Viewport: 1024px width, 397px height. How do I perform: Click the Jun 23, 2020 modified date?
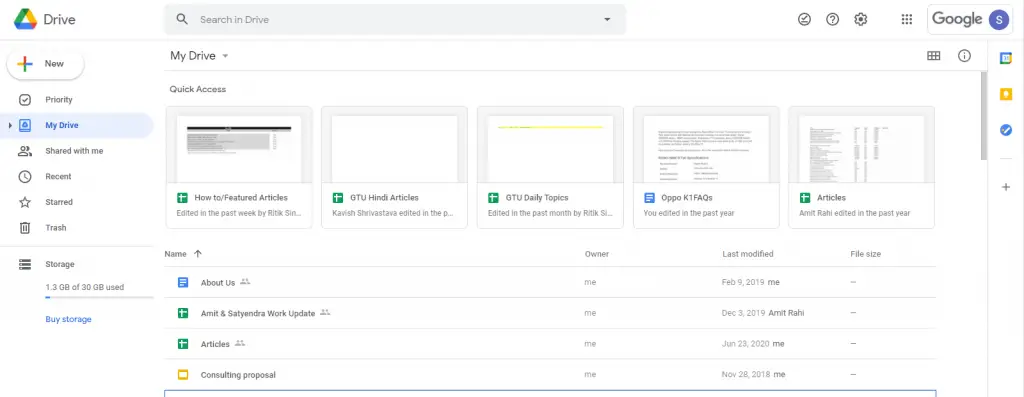tap(746, 344)
